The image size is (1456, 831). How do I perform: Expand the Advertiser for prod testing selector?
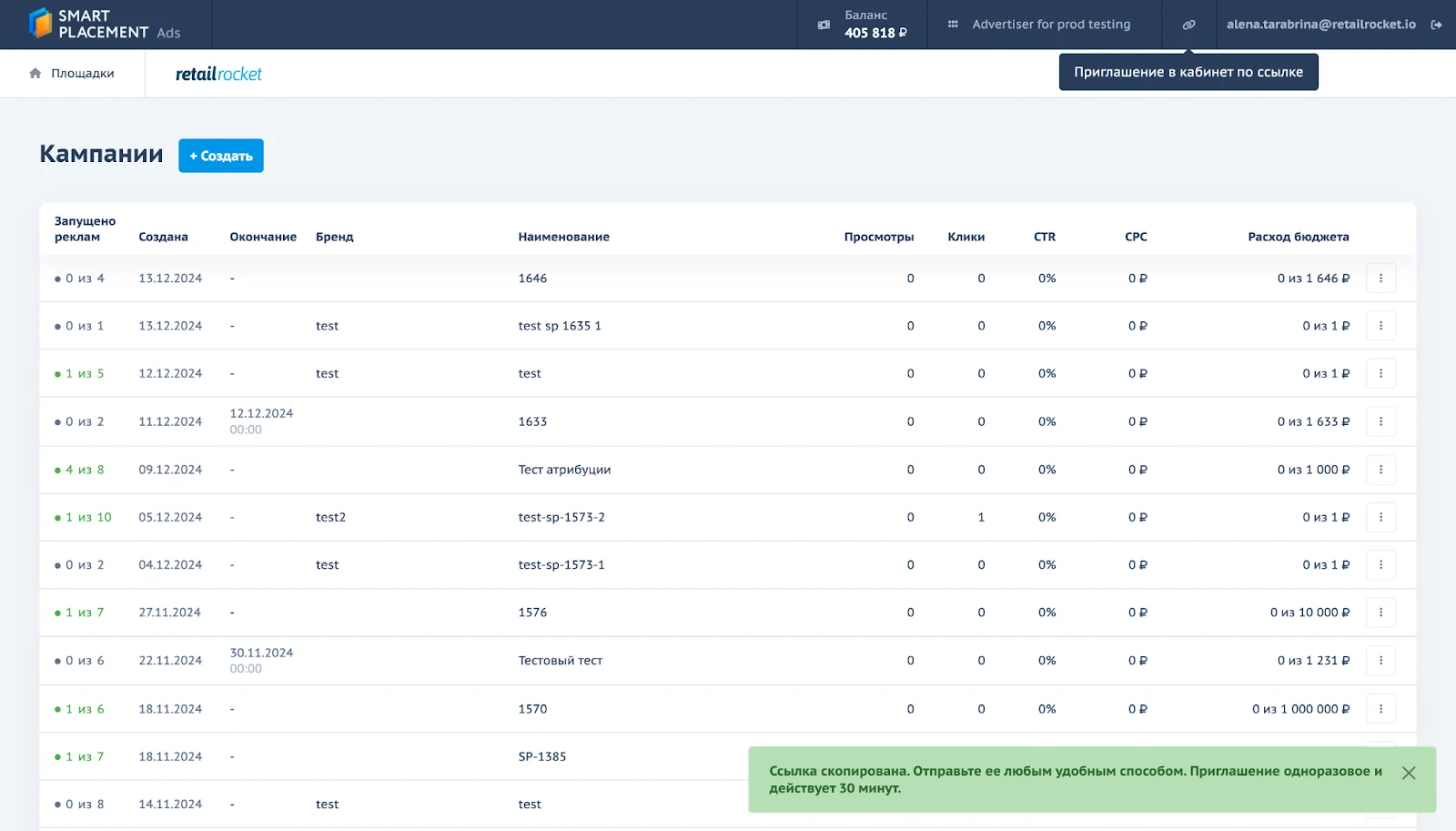pos(1043,25)
